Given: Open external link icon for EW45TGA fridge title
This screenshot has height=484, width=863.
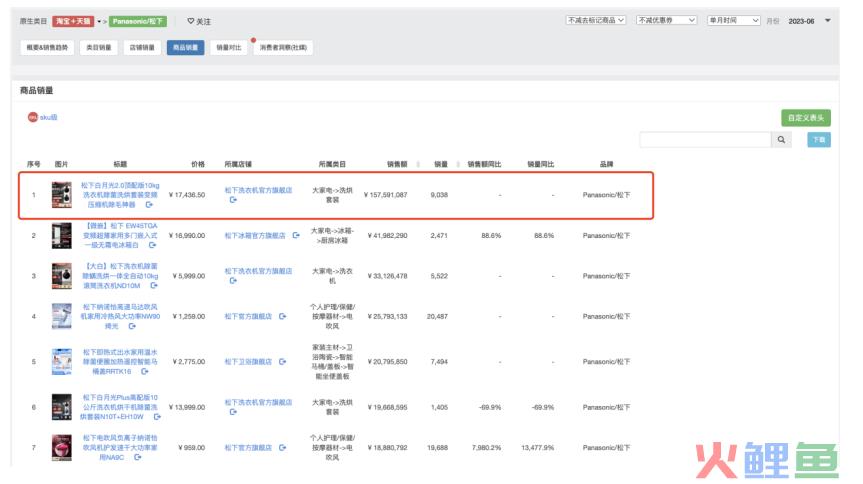Looking at the screenshot, I should [152, 245].
